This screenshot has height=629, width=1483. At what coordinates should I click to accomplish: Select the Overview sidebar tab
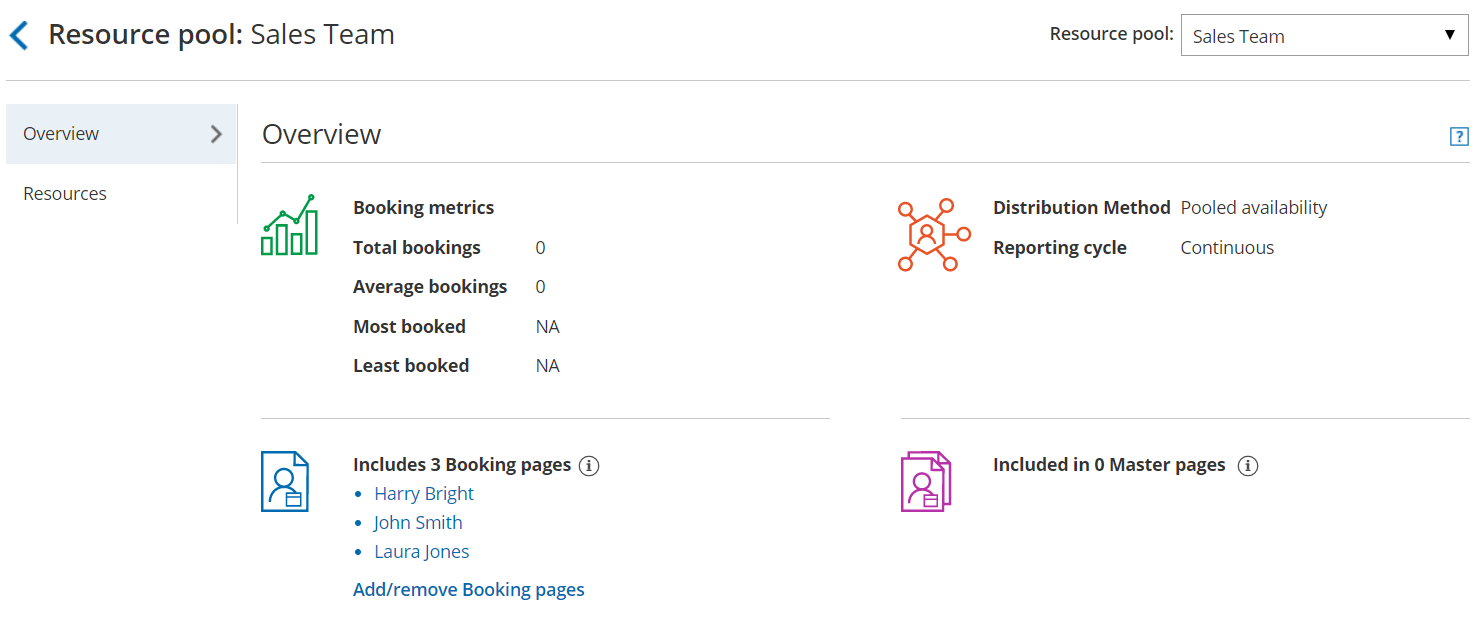coord(62,134)
